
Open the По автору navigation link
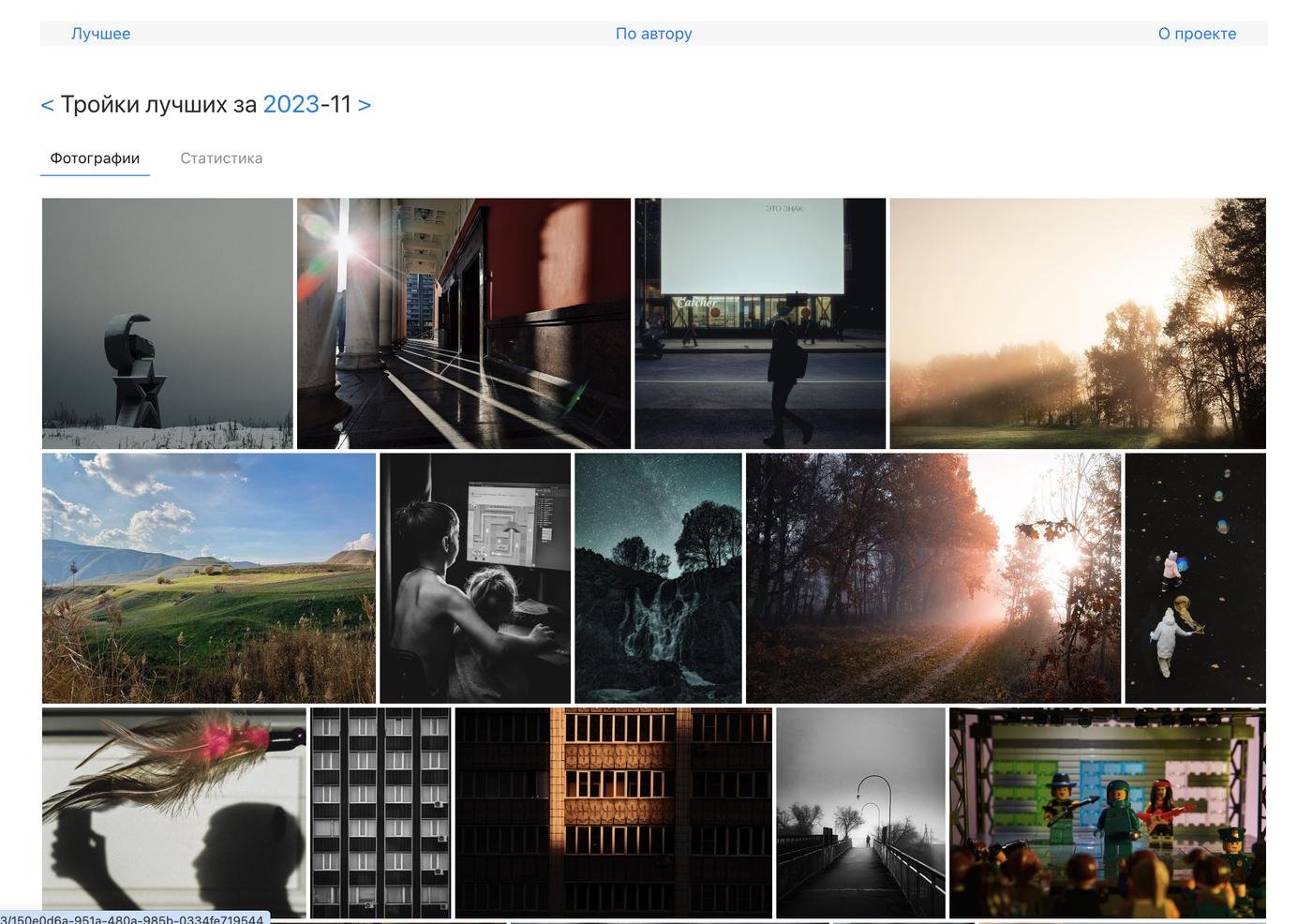(653, 34)
